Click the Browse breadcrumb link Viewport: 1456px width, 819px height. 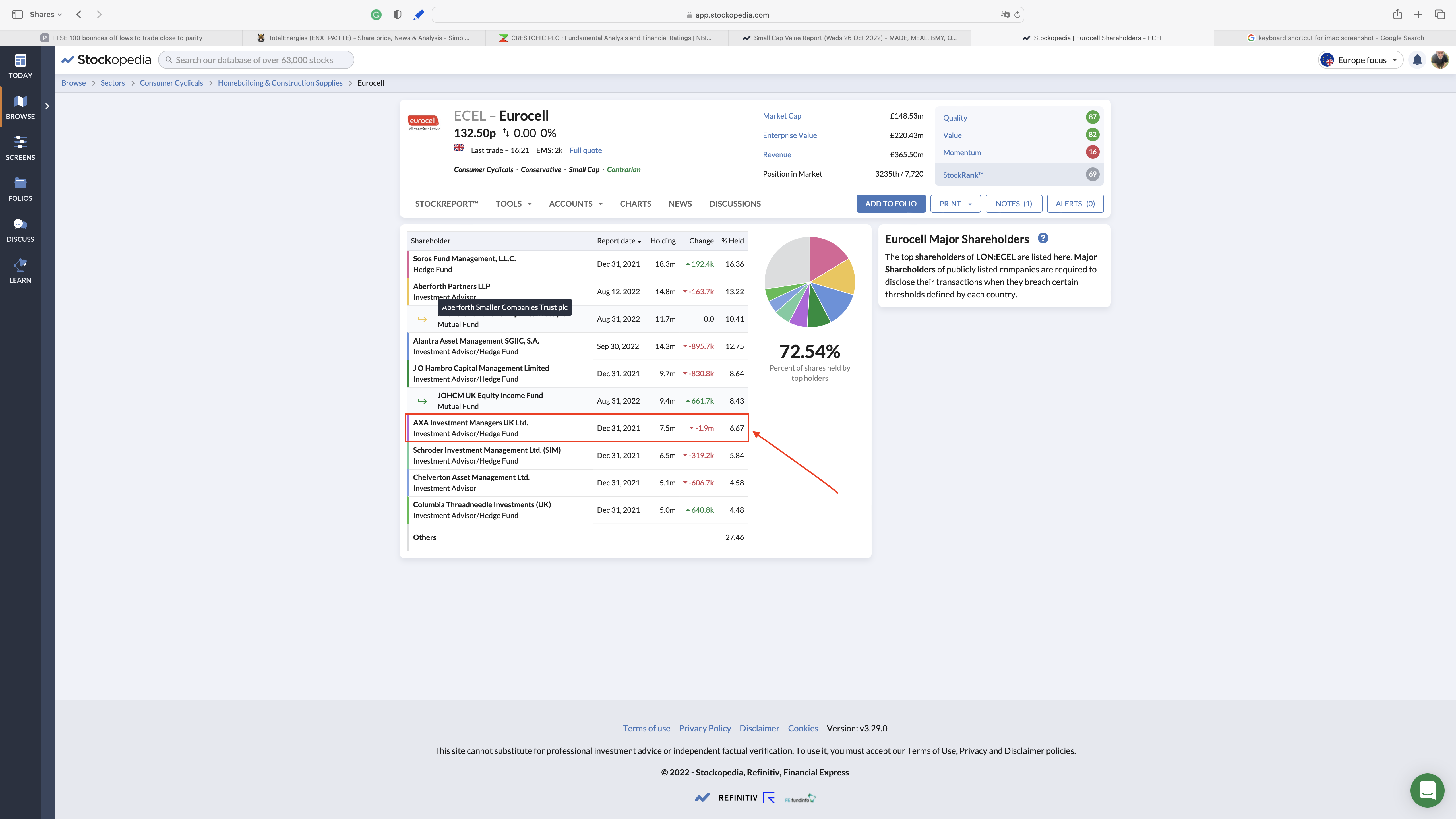[x=73, y=83]
